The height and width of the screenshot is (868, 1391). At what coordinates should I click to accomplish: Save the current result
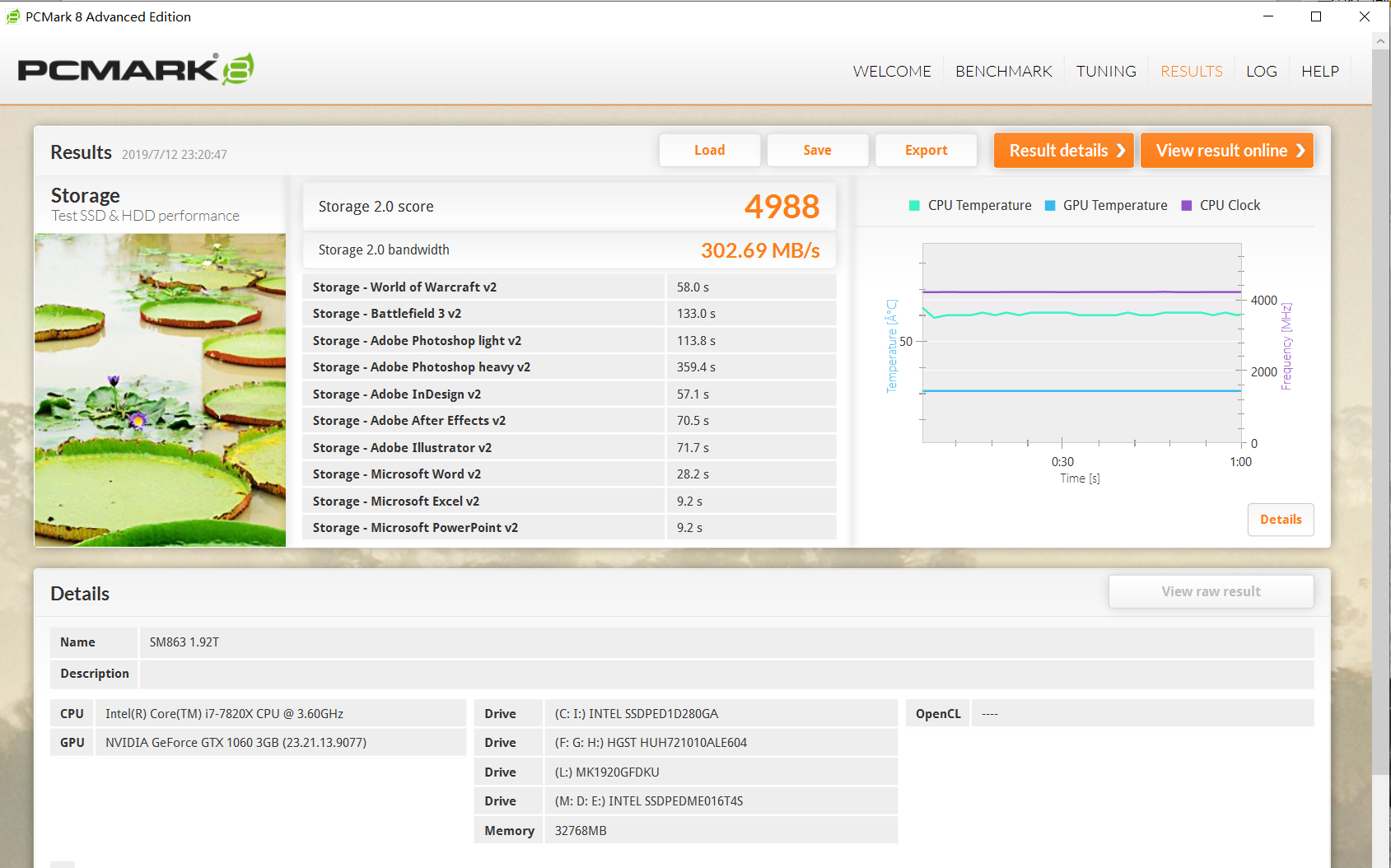pos(818,150)
